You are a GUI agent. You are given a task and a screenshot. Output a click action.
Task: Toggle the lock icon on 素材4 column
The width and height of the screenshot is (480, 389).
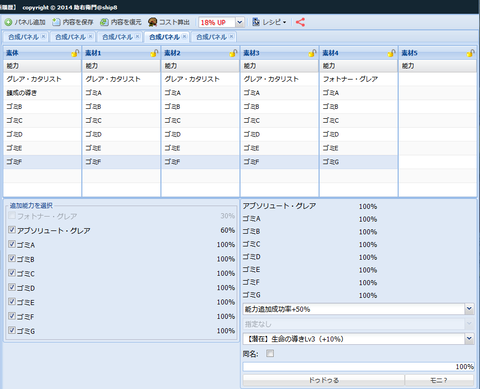(391, 53)
